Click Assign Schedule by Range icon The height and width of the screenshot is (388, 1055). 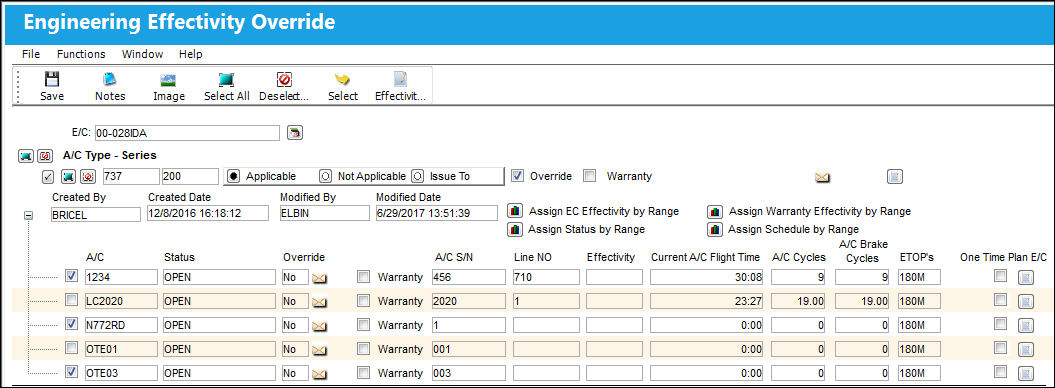[x=715, y=229]
